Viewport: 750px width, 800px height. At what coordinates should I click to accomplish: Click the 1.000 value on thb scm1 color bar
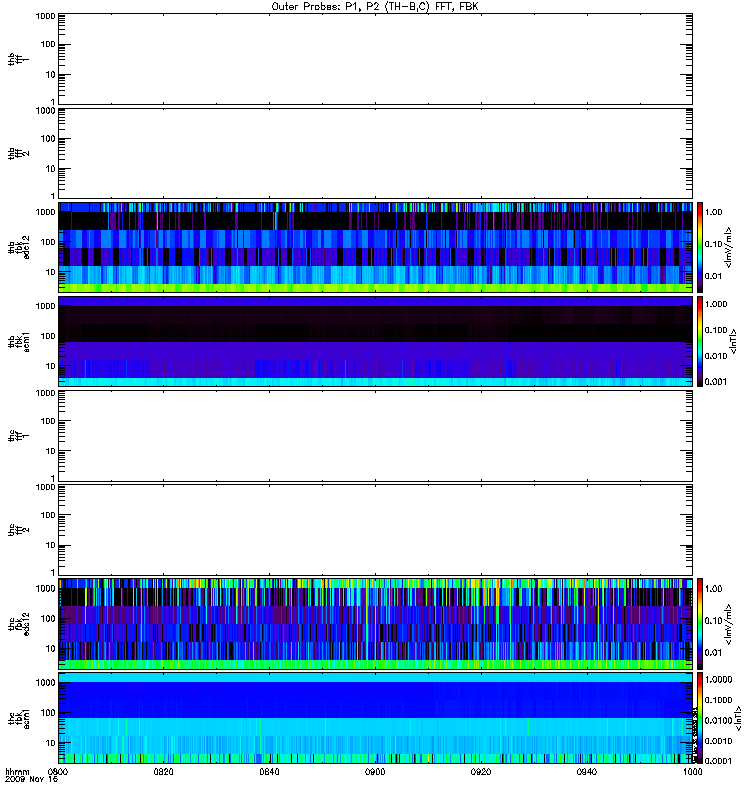click(x=716, y=304)
